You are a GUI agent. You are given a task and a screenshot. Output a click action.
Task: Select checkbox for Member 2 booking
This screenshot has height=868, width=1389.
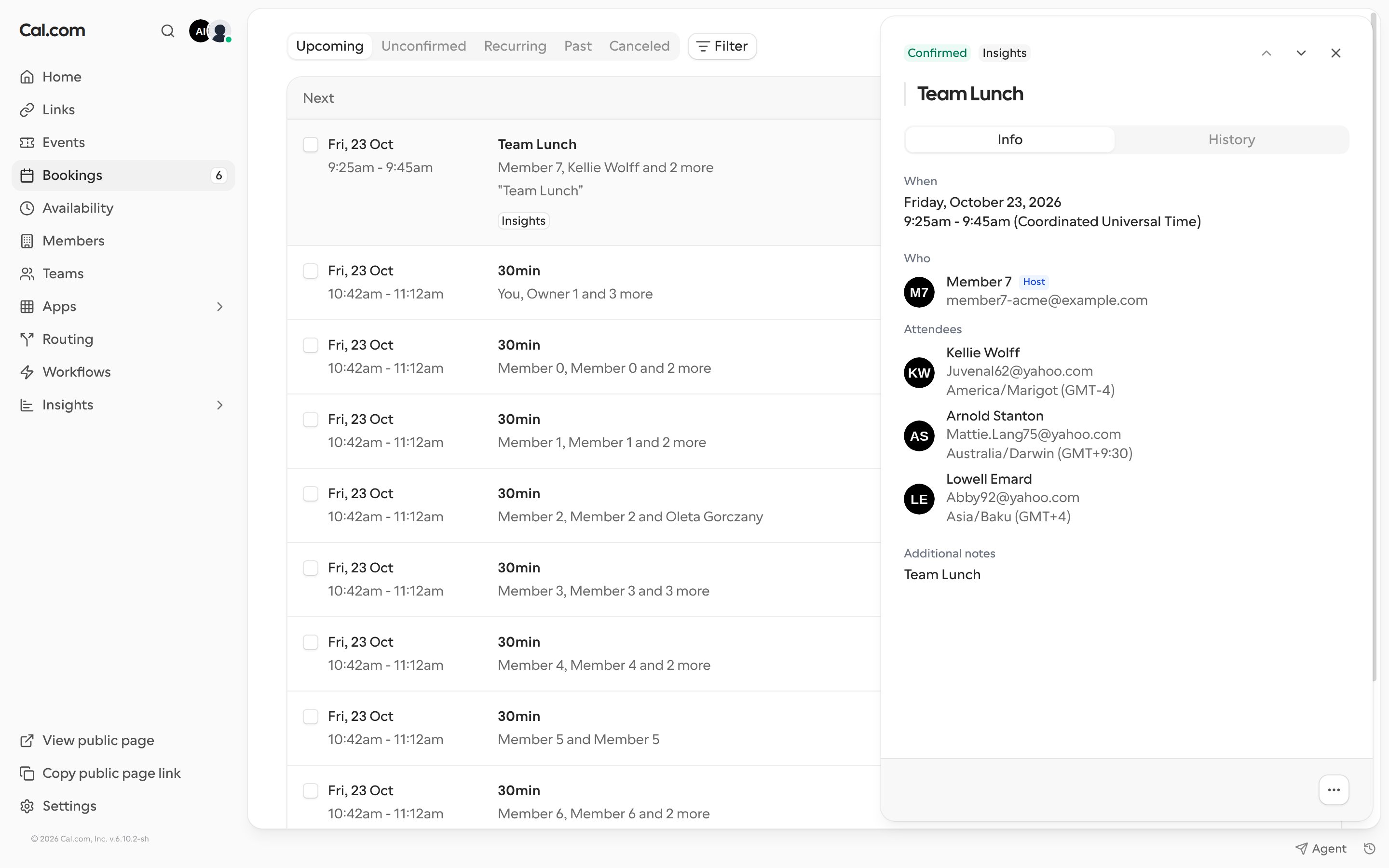click(x=311, y=494)
